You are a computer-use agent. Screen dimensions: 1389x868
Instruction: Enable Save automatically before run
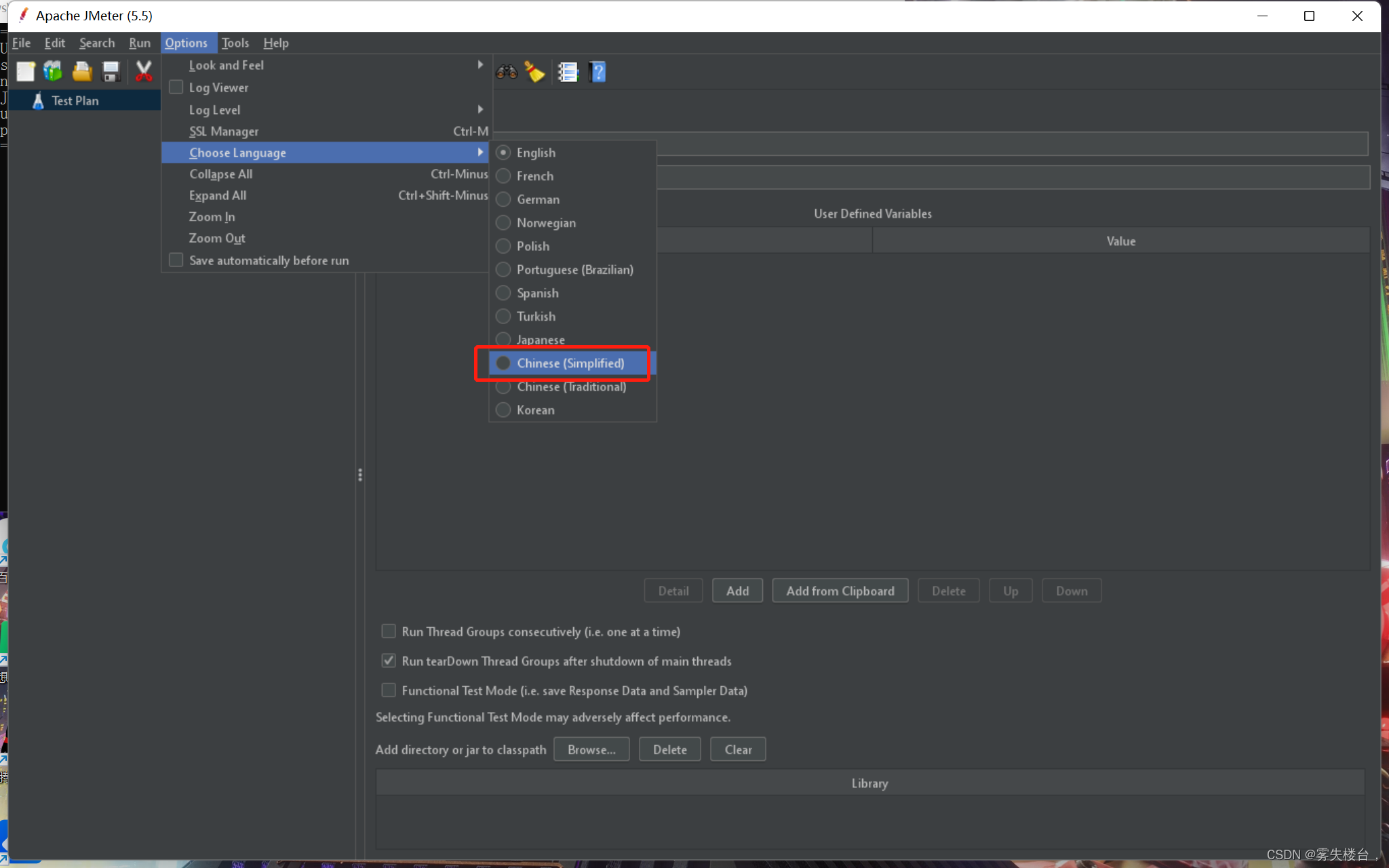point(176,260)
